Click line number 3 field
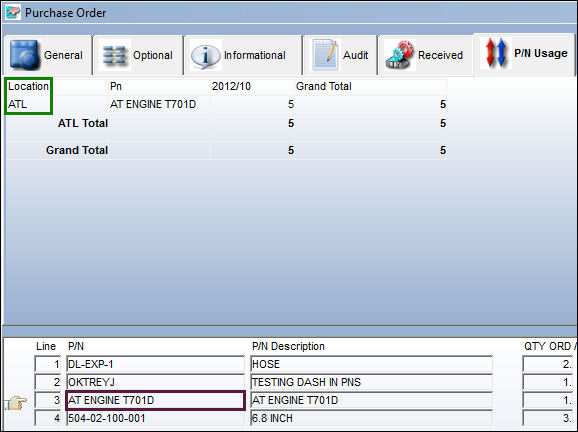This screenshot has width=578, height=432. (48, 400)
